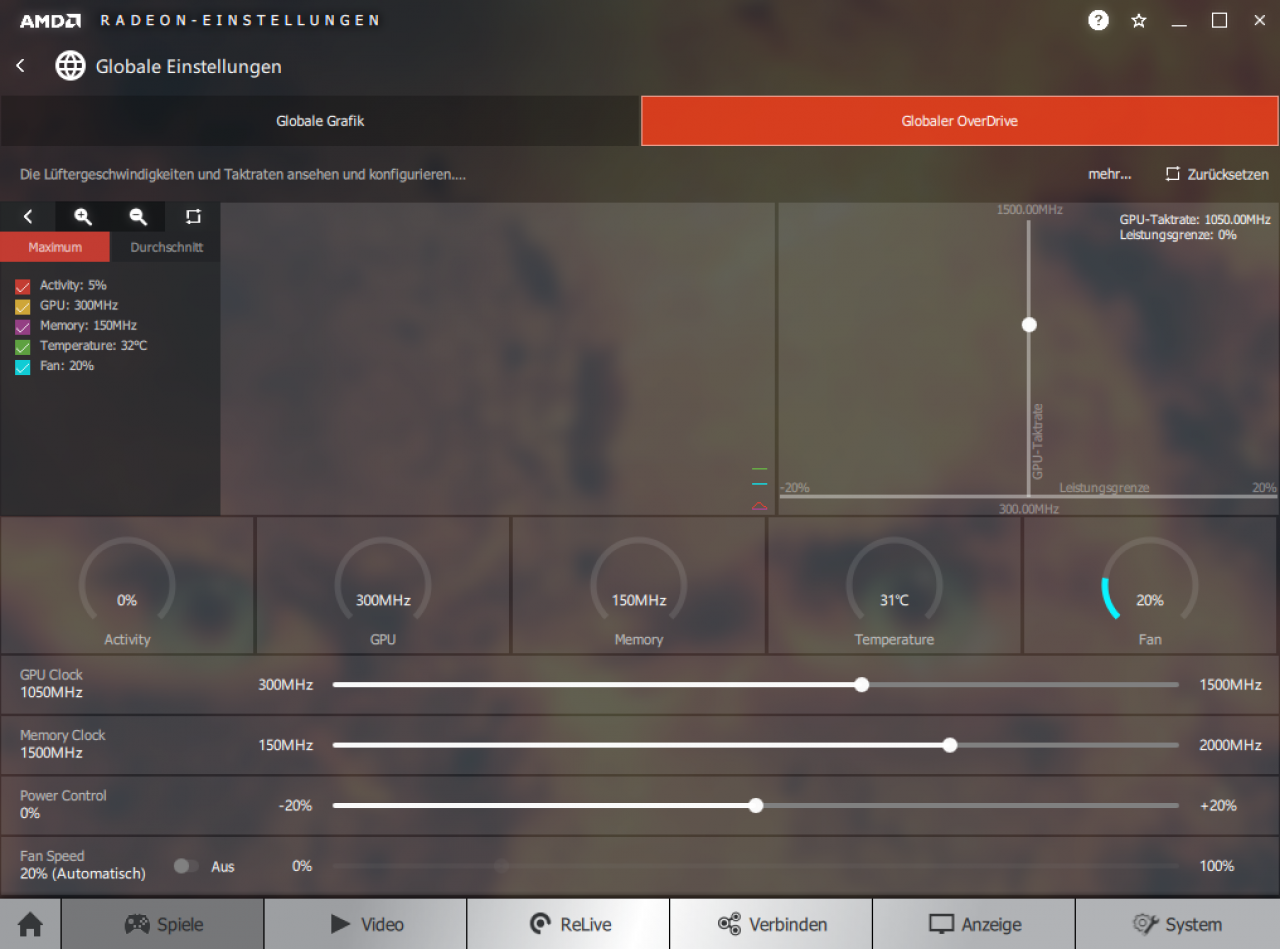Click the 2000MHz Memory Clock maximum label
1280x949 pixels.
[x=1230, y=745]
